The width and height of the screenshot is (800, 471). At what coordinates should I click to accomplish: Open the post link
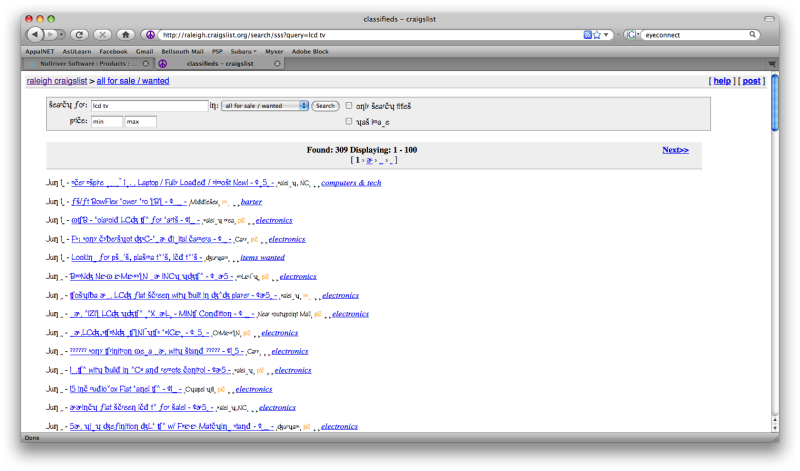pyautogui.click(x=751, y=81)
